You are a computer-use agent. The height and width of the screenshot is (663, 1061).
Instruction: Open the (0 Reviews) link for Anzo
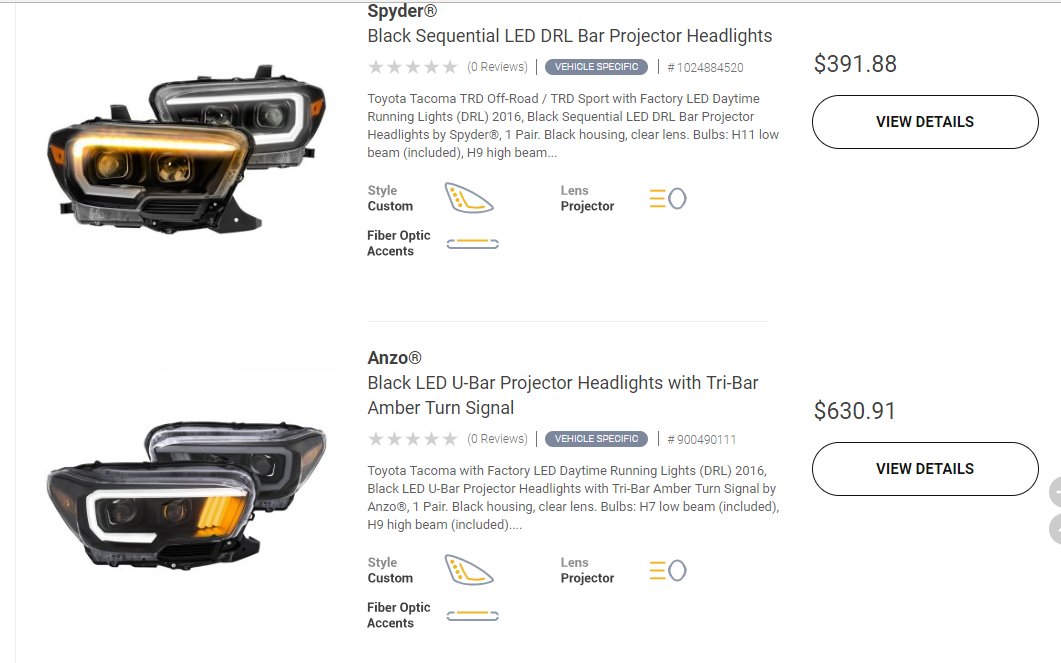click(x=497, y=439)
